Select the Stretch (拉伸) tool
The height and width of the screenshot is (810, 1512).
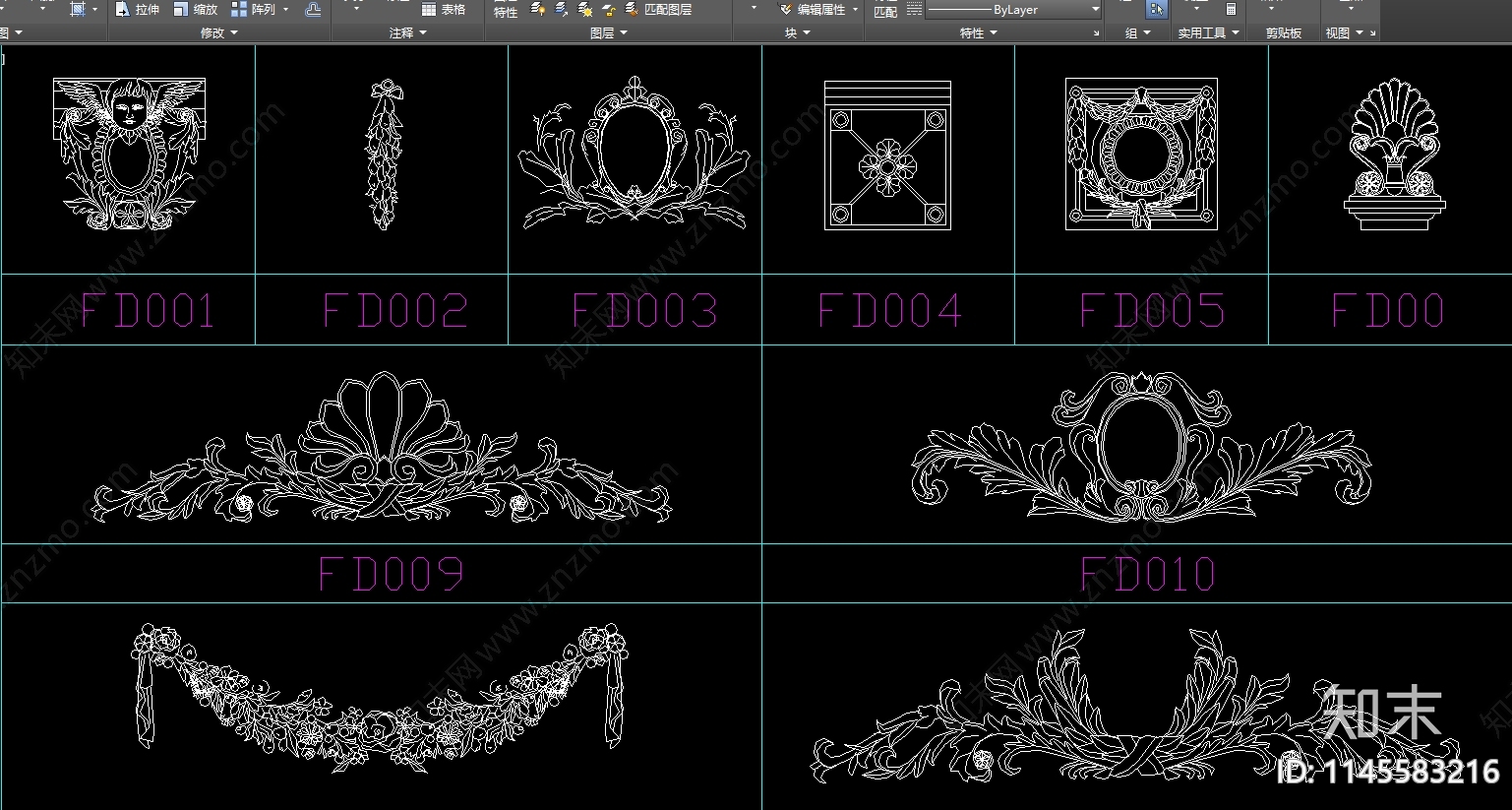coord(137,10)
